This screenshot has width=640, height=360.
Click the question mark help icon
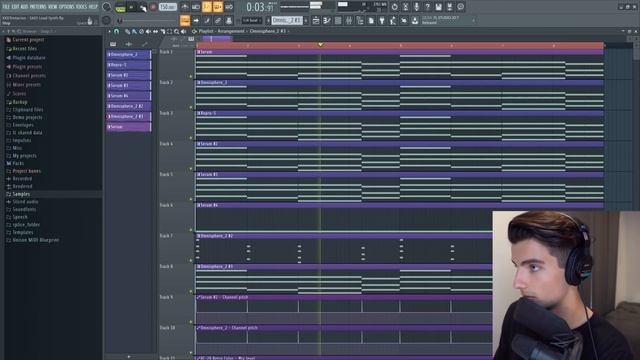pos(427,7)
